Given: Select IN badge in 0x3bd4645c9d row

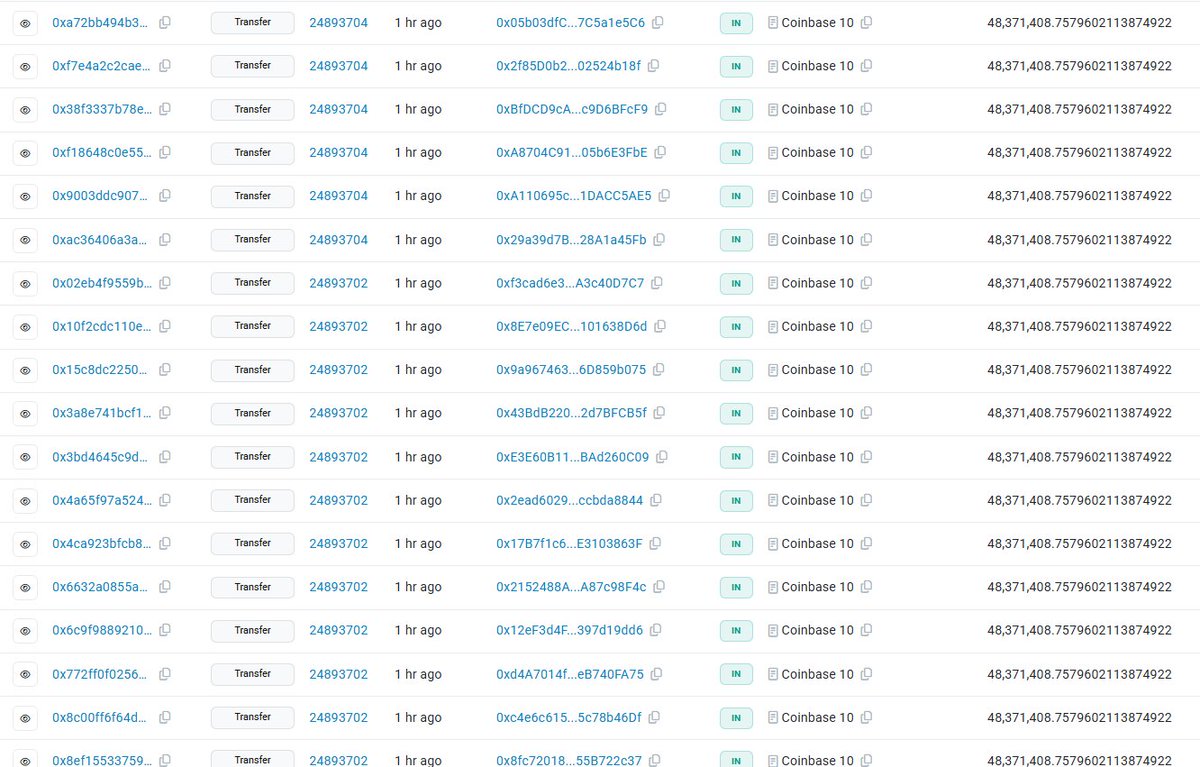Looking at the screenshot, I should point(736,457).
